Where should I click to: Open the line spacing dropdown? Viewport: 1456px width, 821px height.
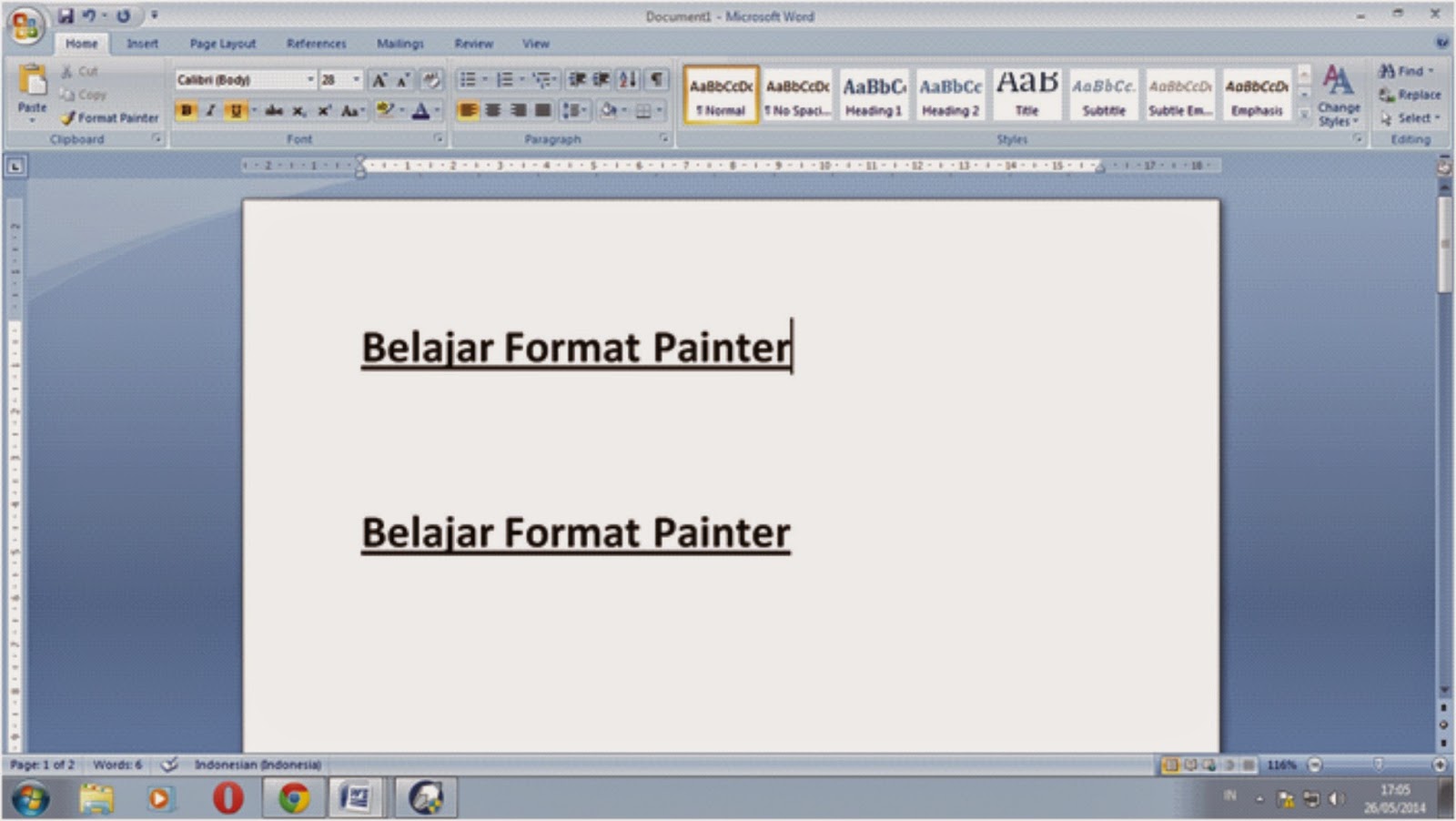(x=576, y=111)
